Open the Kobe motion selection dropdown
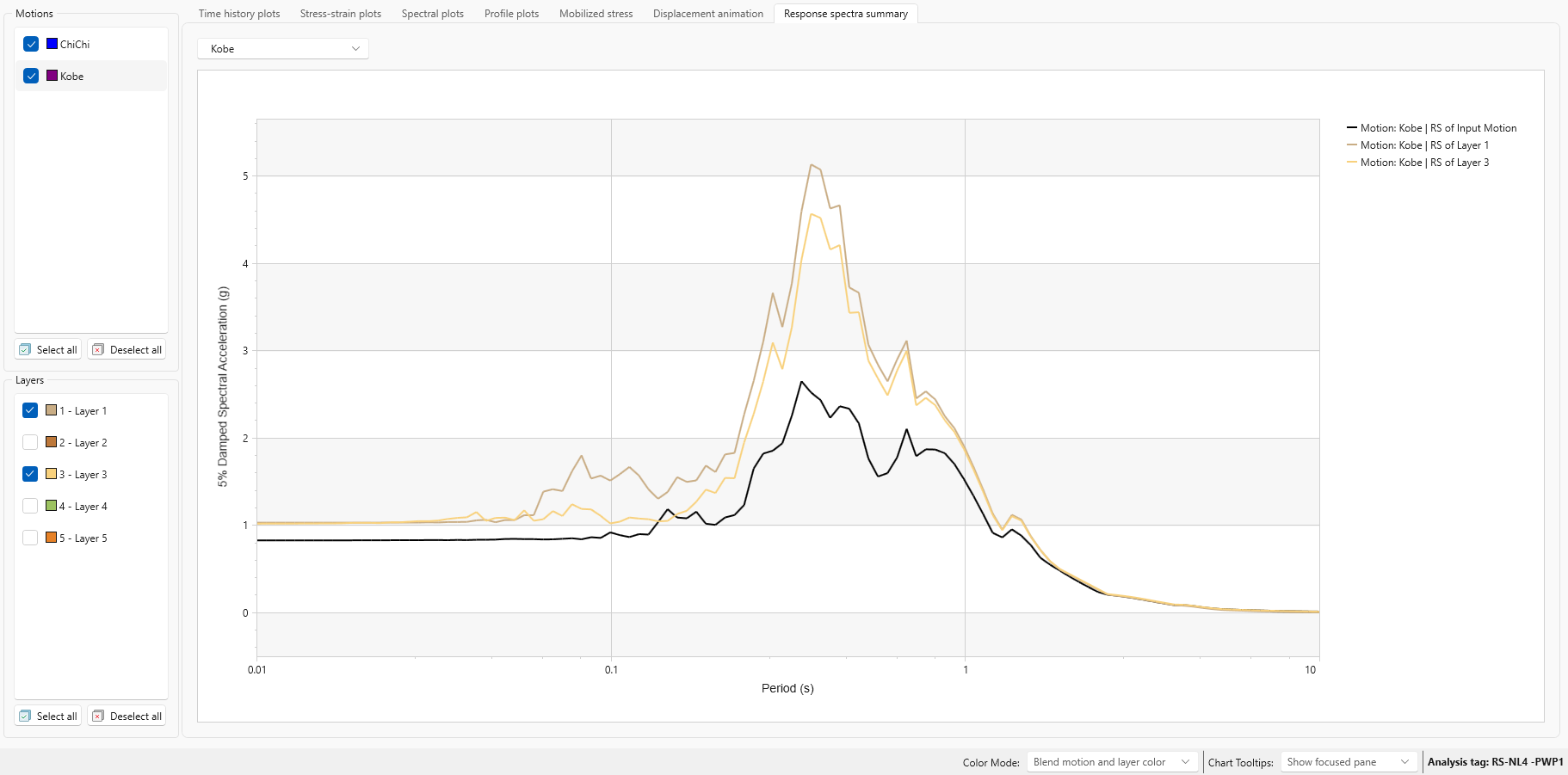 tap(283, 49)
